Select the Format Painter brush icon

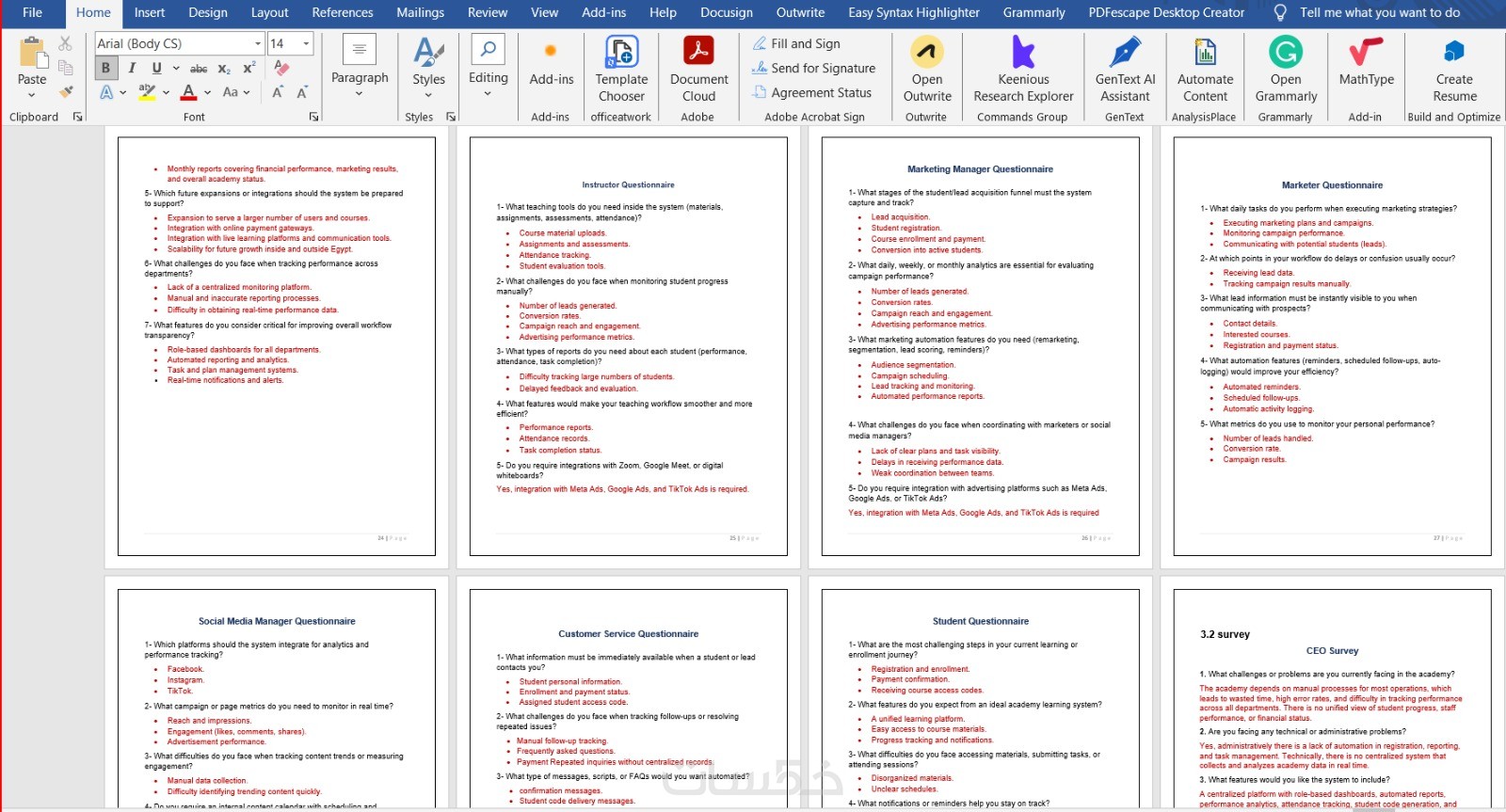click(x=65, y=92)
